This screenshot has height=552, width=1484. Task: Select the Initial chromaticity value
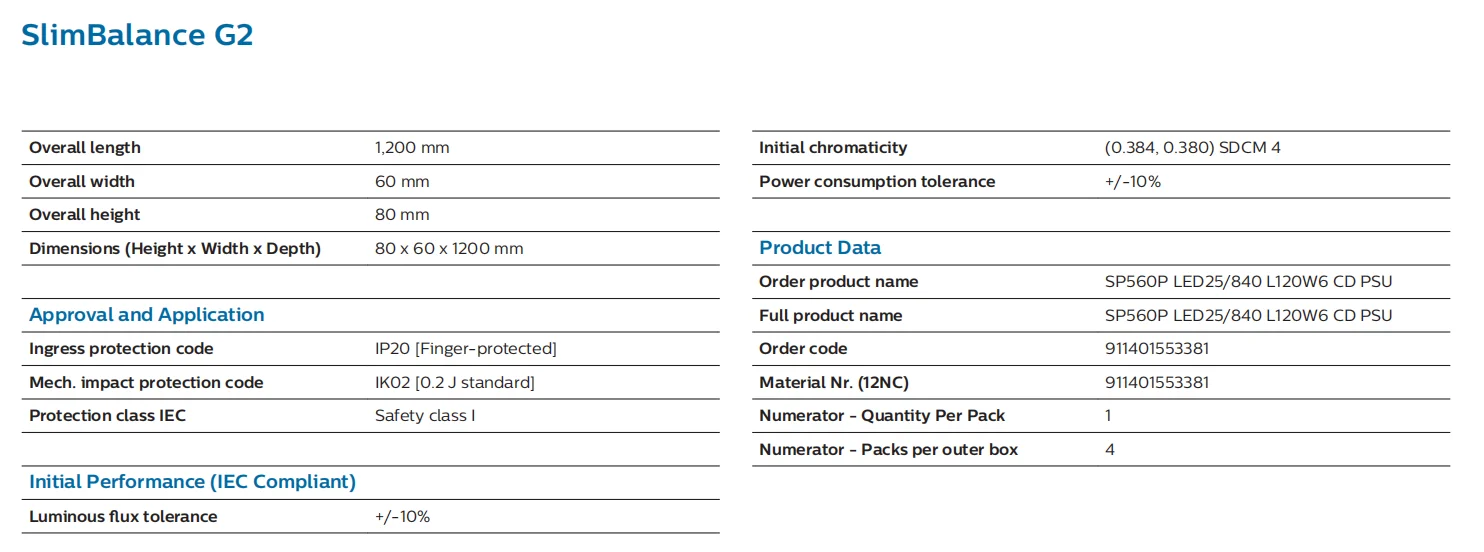(1192, 148)
